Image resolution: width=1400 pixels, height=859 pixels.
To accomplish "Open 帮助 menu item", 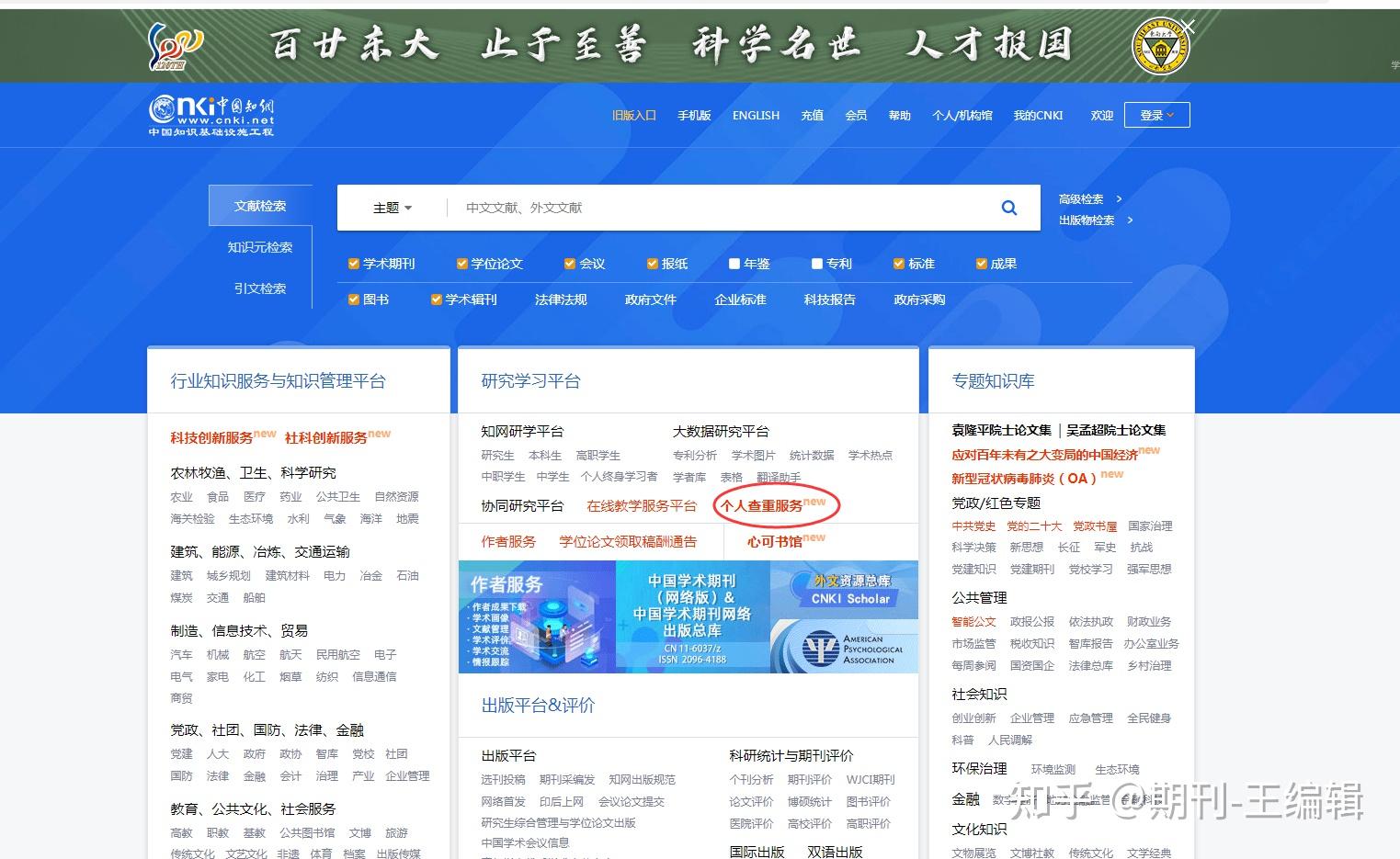I will tap(899, 116).
